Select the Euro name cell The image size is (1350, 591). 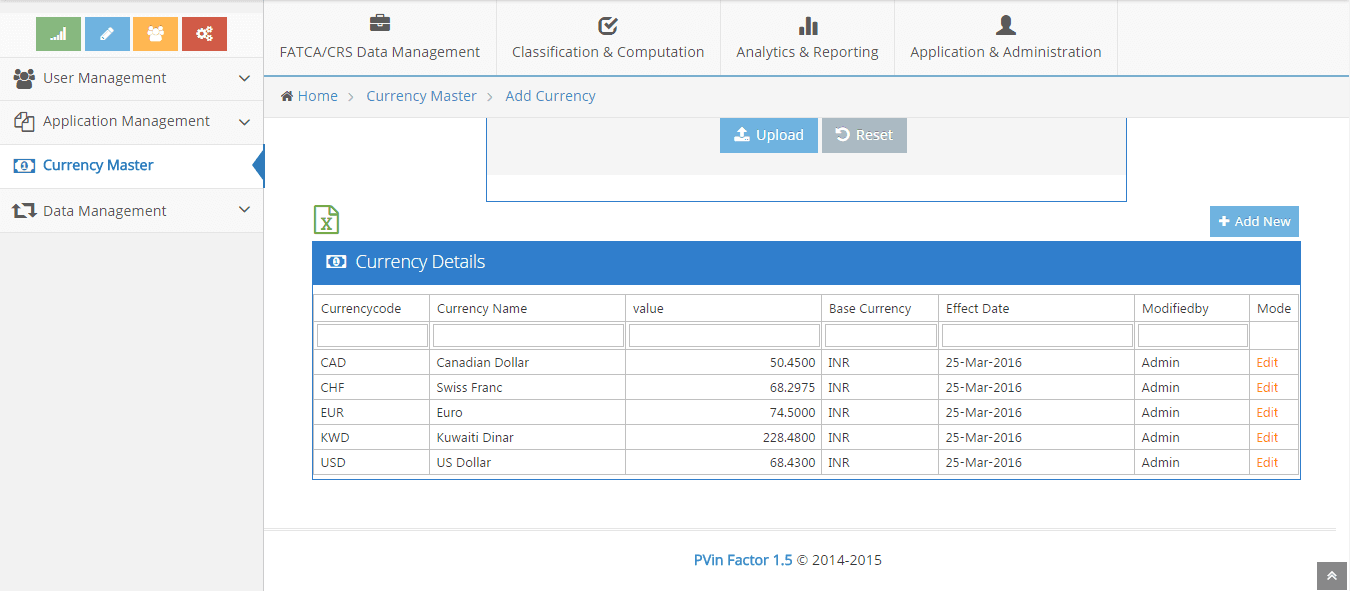coord(528,413)
